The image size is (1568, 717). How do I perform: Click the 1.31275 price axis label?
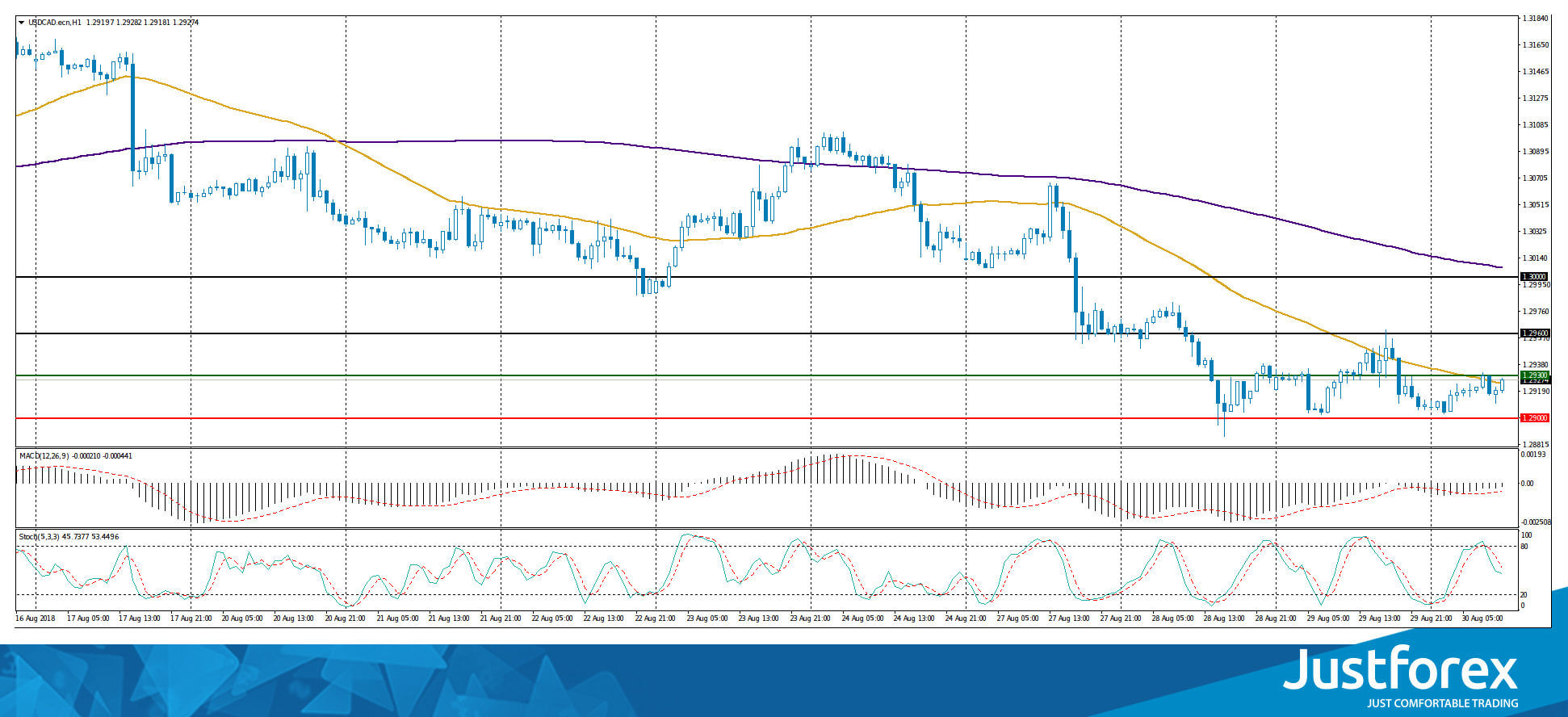[x=1535, y=99]
